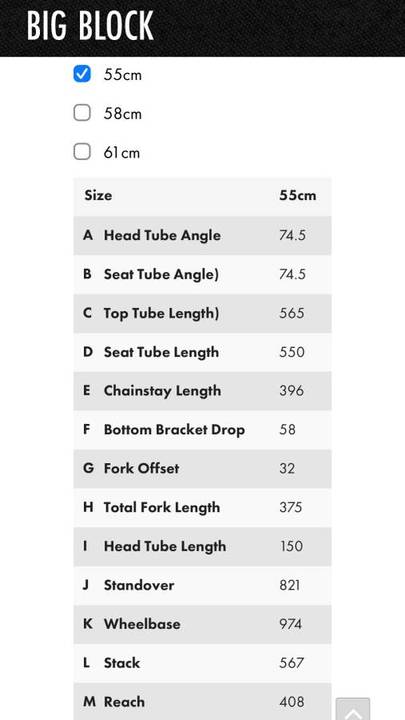Select the Total Fork Length row
405x720 pixels.
(202, 507)
